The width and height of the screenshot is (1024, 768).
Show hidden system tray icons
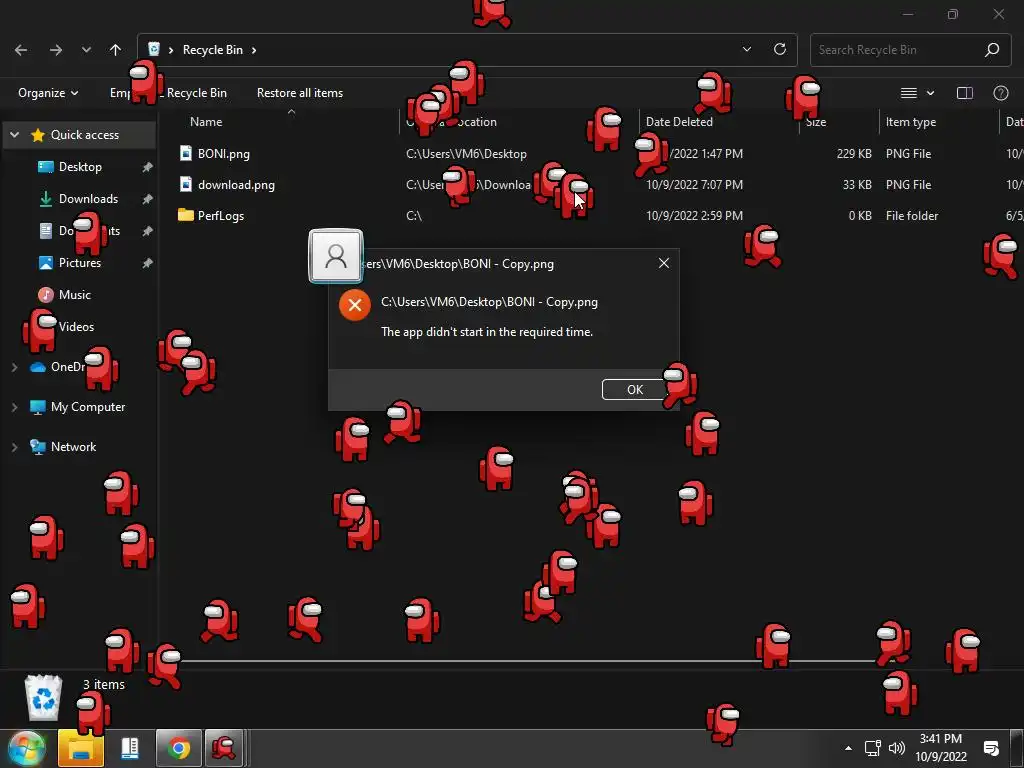848,748
